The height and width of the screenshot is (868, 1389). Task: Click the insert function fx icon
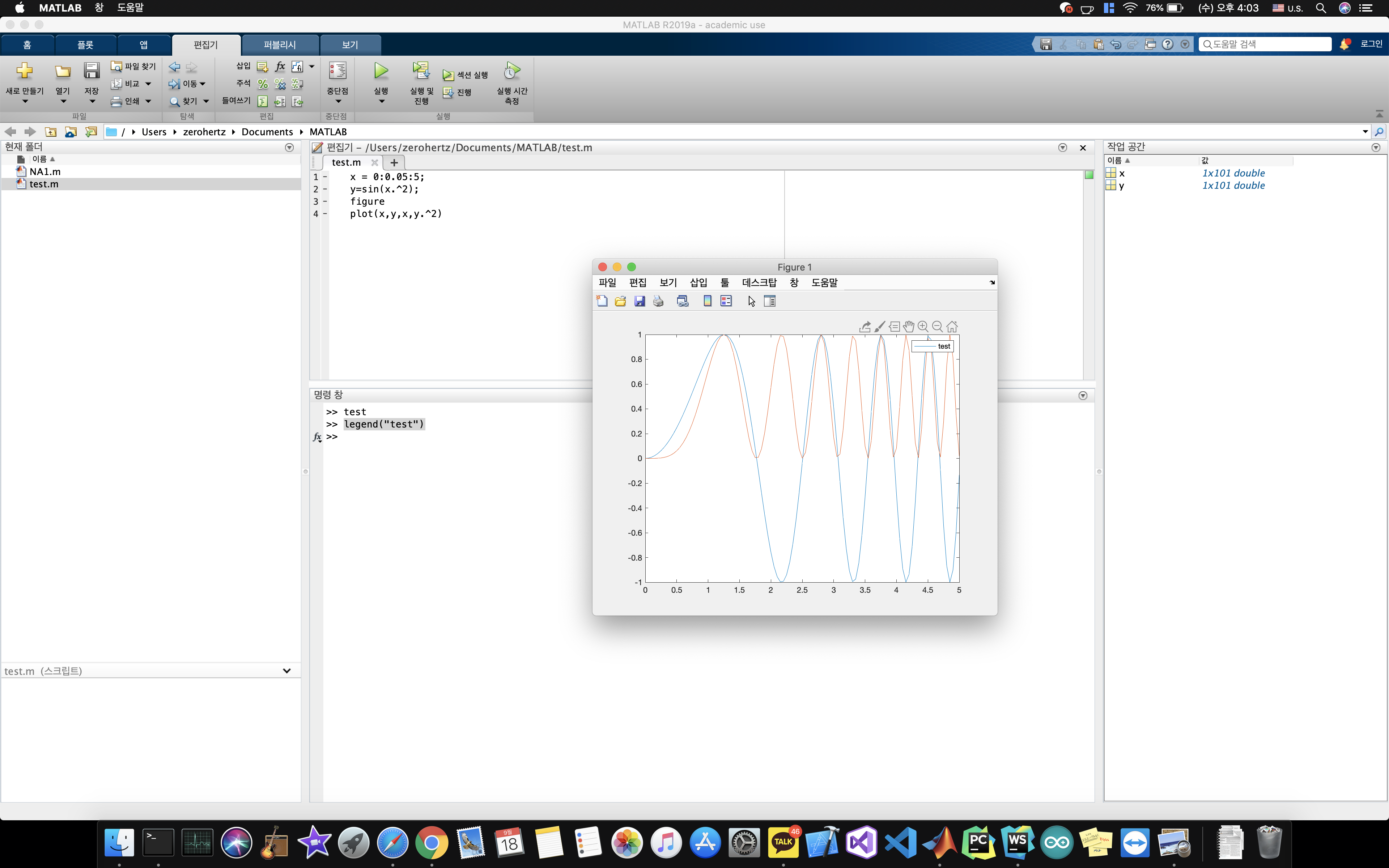point(280,67)
